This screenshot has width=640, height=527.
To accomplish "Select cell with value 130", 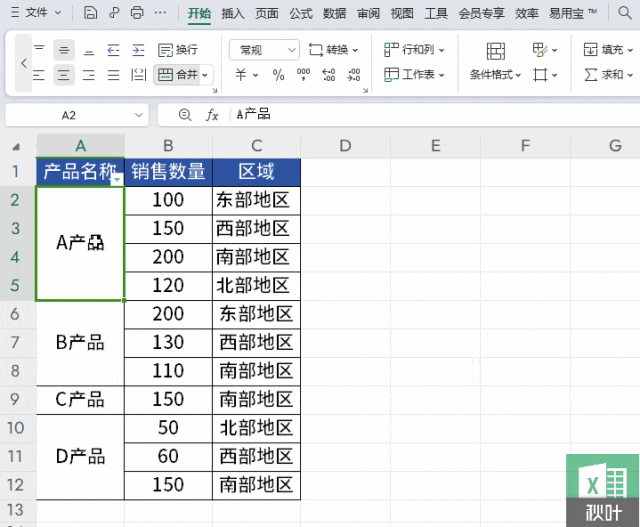I will (x=168, y=342).
